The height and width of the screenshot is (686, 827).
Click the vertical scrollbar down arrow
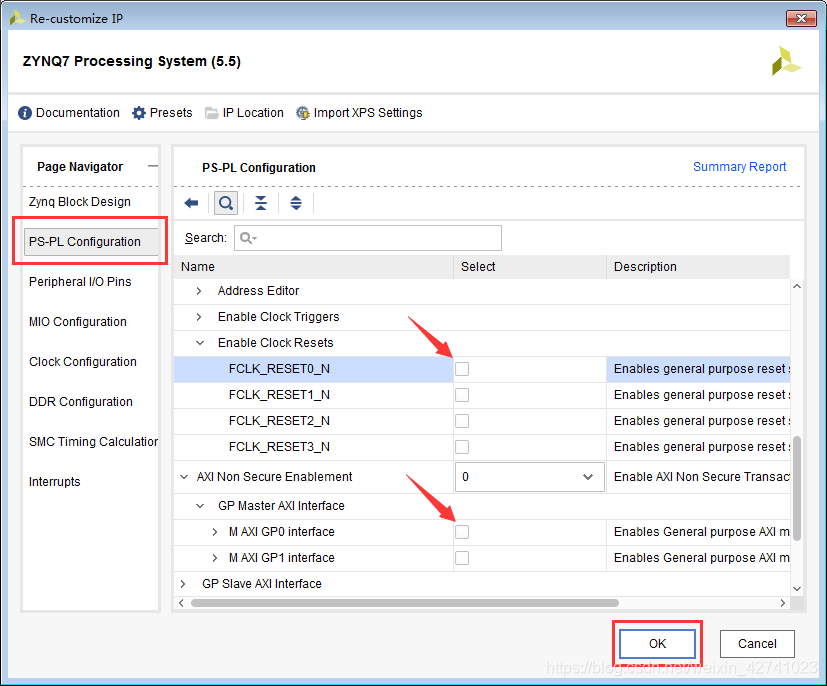[x=797, y=588]
